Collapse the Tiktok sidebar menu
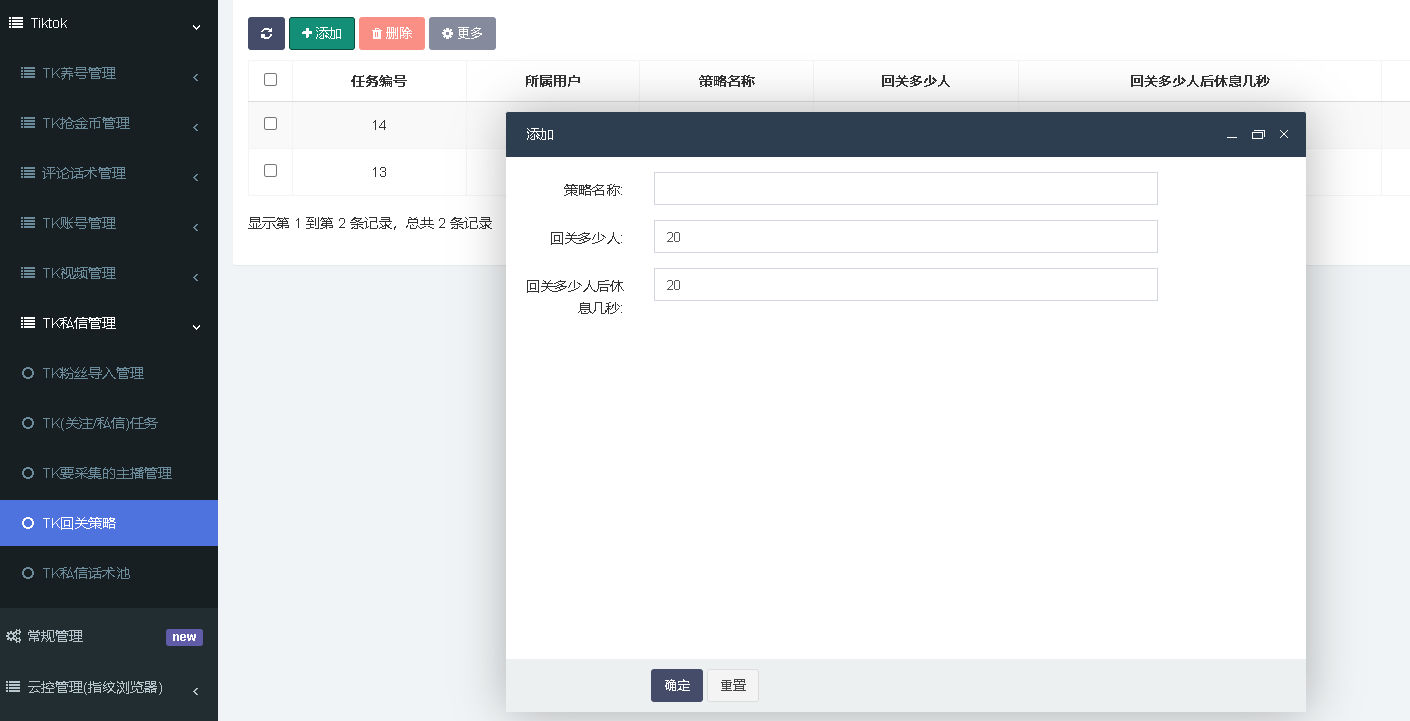 coord(109,23)
